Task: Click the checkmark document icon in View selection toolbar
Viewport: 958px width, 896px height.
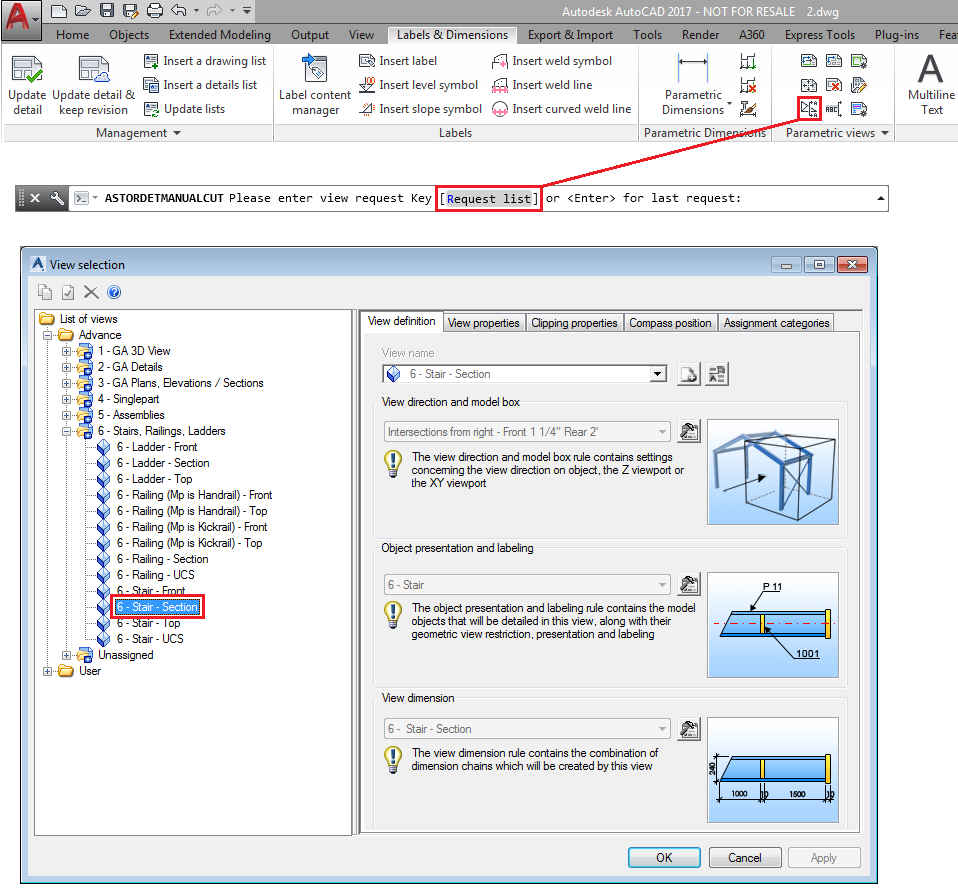Action: [x=68, y=292]
